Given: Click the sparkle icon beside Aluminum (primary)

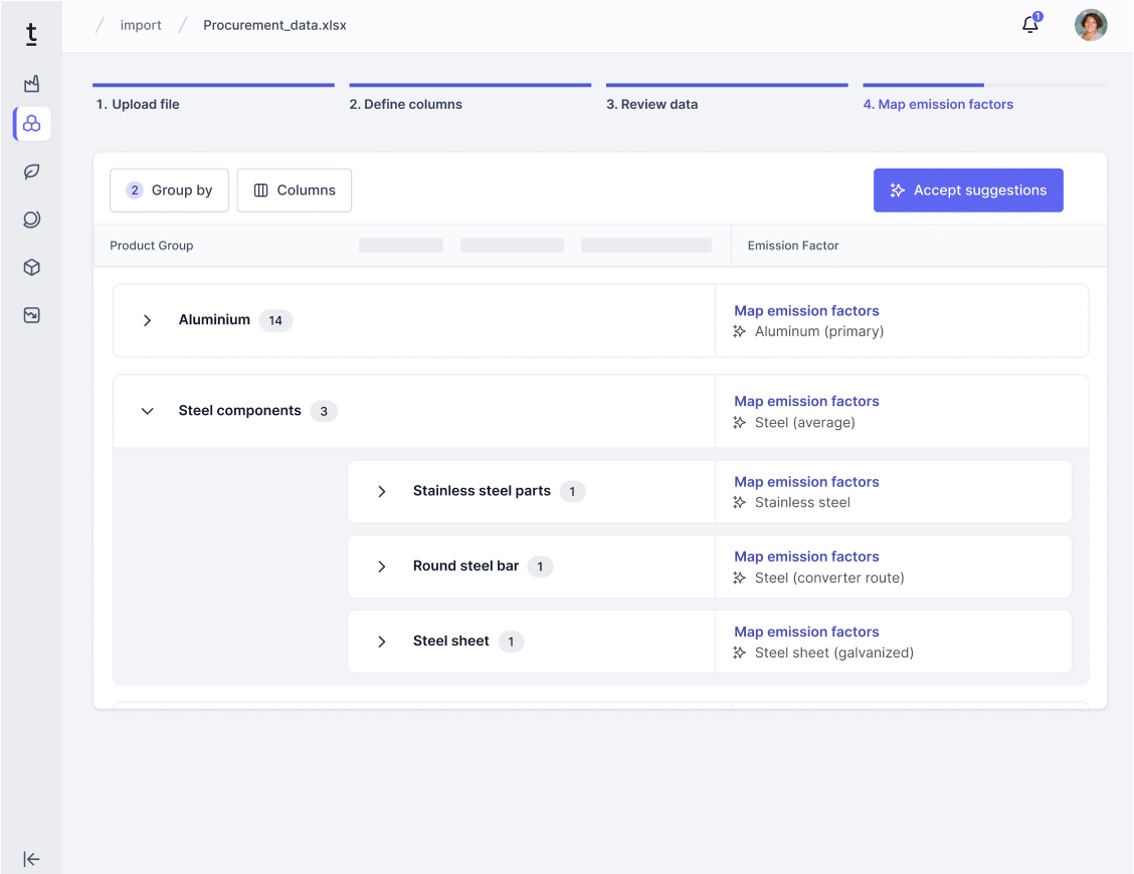Looking at the screenshot, I should [x=739, y=331].
